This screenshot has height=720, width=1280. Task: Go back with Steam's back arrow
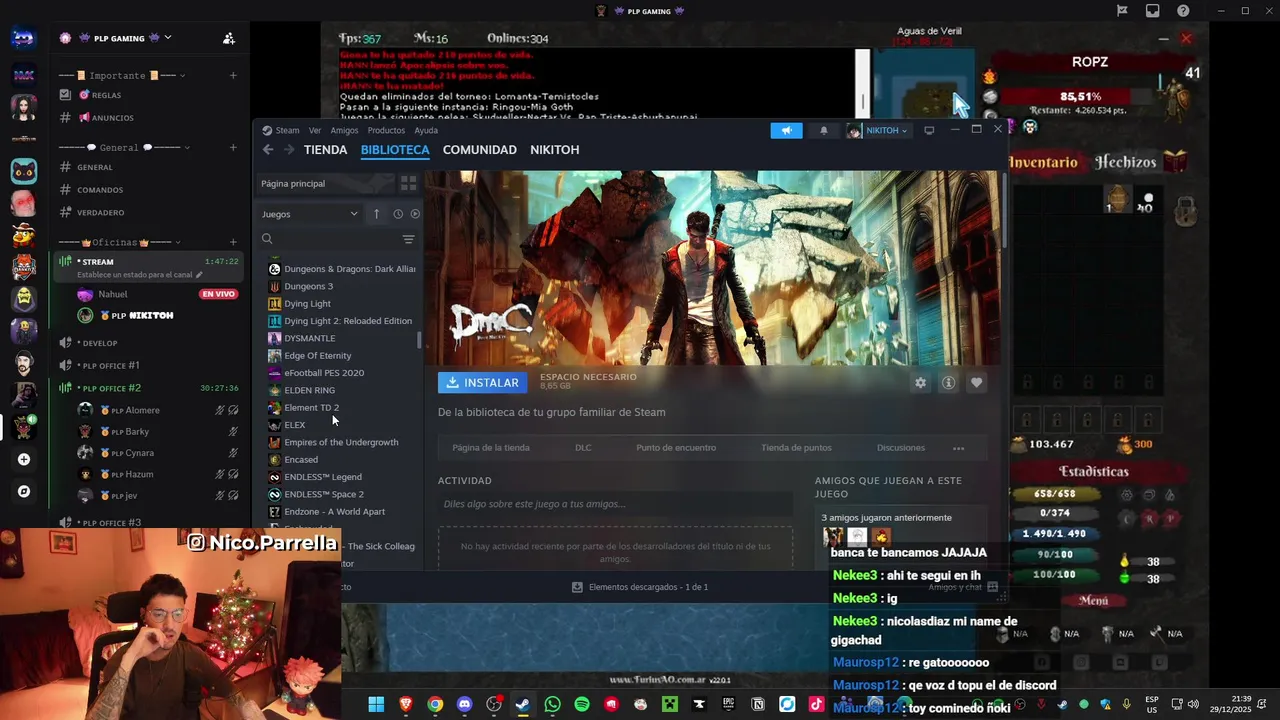268,150
